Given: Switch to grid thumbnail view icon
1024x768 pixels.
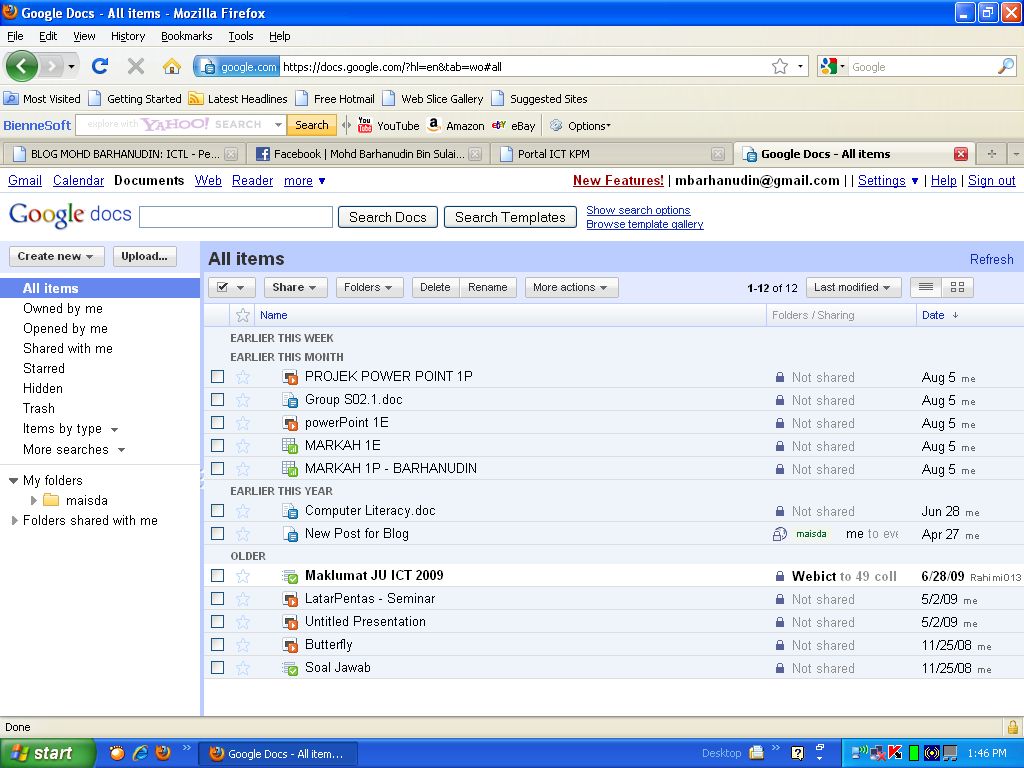Looking at the screenshot, I should [957, 287].
